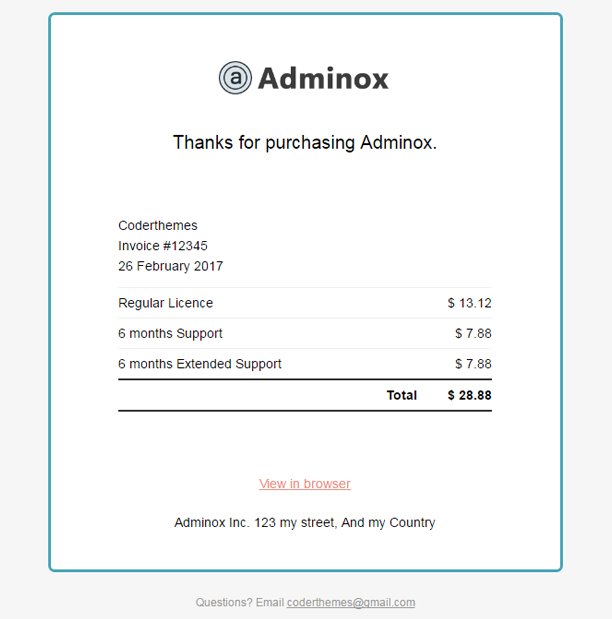612x619 pixels.
Task: Click the letter a inside the logo
Action: 235,78
